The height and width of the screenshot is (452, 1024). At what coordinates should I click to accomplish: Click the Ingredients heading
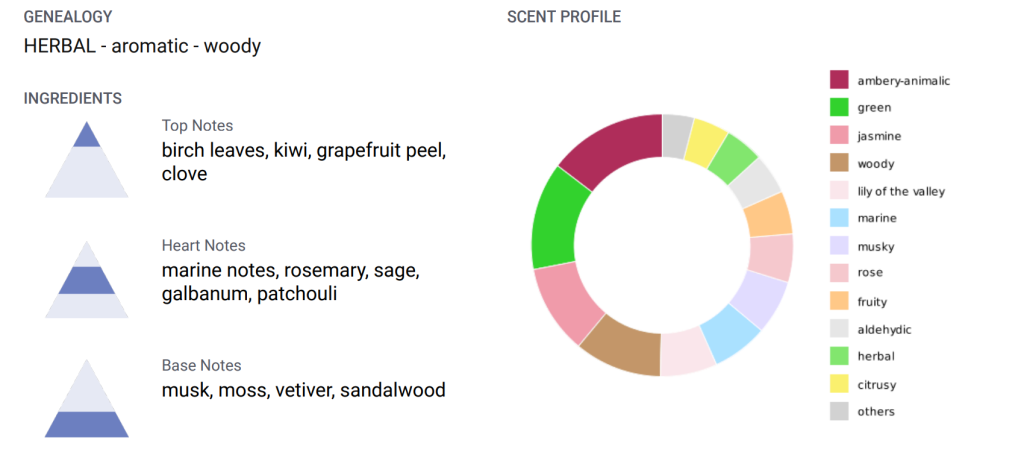pyautogui.click(x=73, y=98)
